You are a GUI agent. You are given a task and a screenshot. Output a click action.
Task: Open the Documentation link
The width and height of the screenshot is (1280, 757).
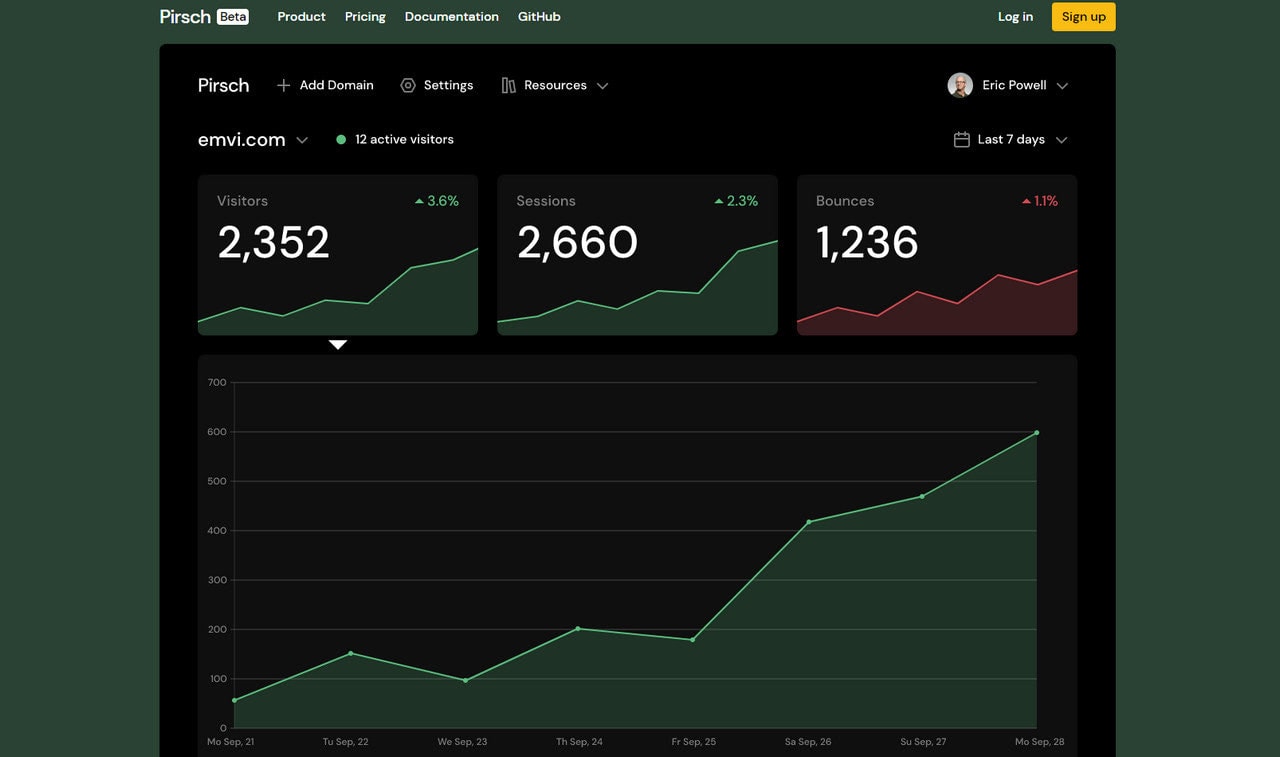[451, 17]
